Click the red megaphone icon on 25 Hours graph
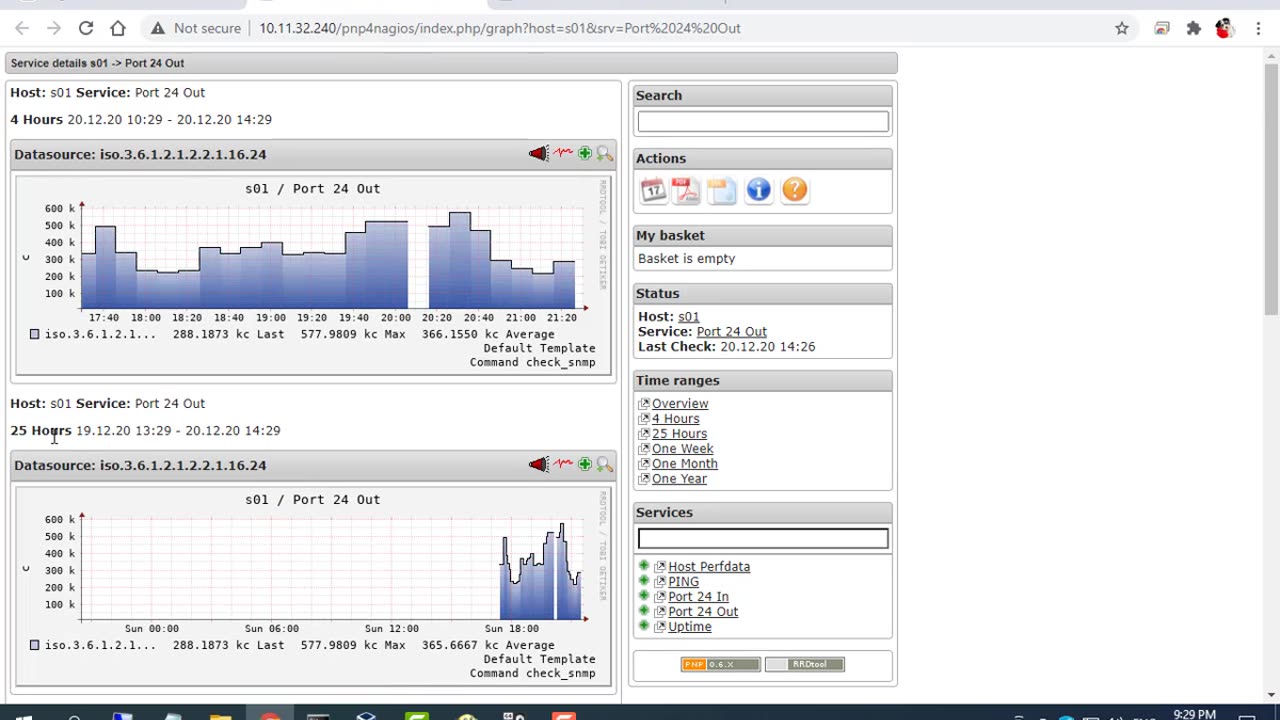The image size is (1280, 720). point(539,465)
